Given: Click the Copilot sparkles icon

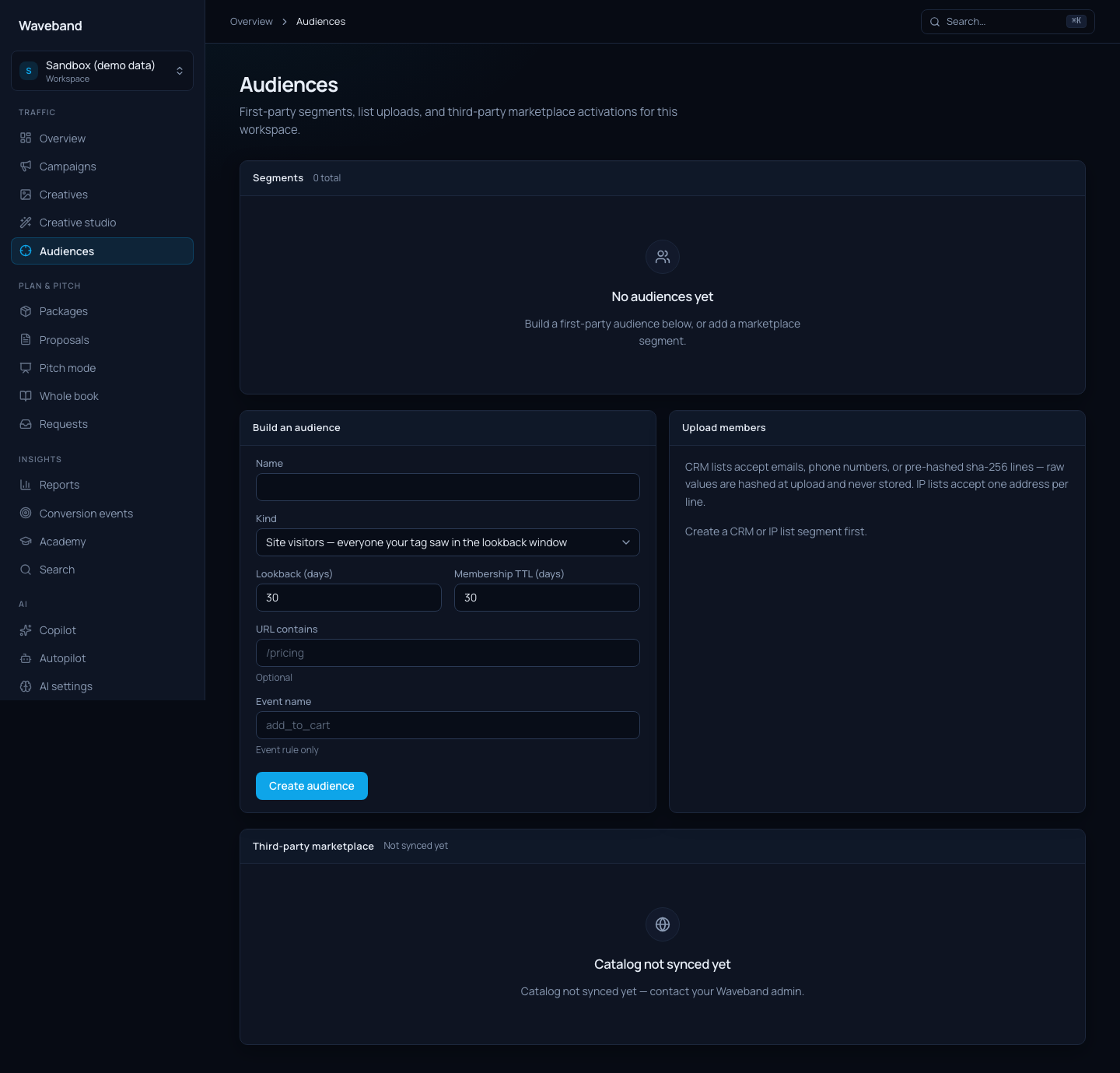Looking at the screenshot, I should (x=26, y=630).
